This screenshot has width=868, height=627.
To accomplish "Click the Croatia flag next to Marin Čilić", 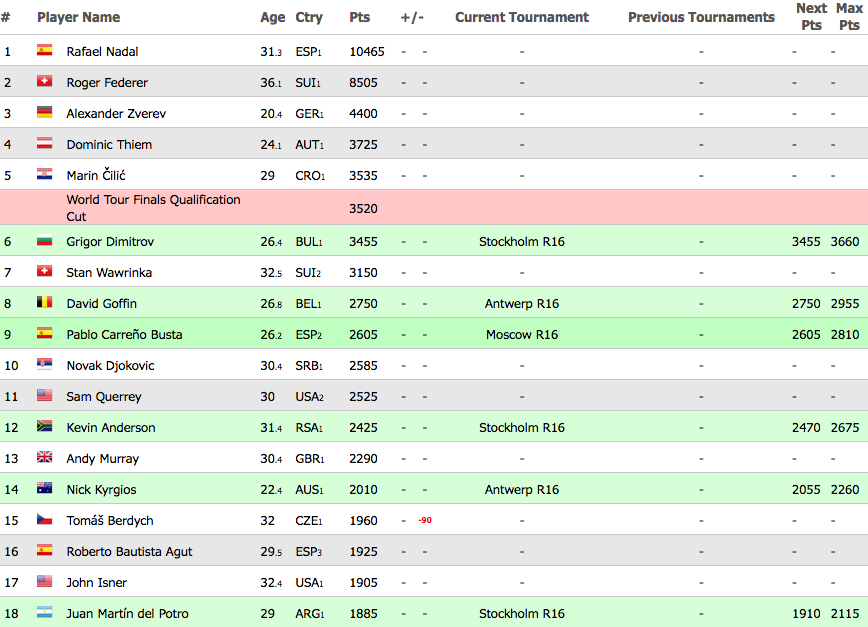I will (44, 175).
